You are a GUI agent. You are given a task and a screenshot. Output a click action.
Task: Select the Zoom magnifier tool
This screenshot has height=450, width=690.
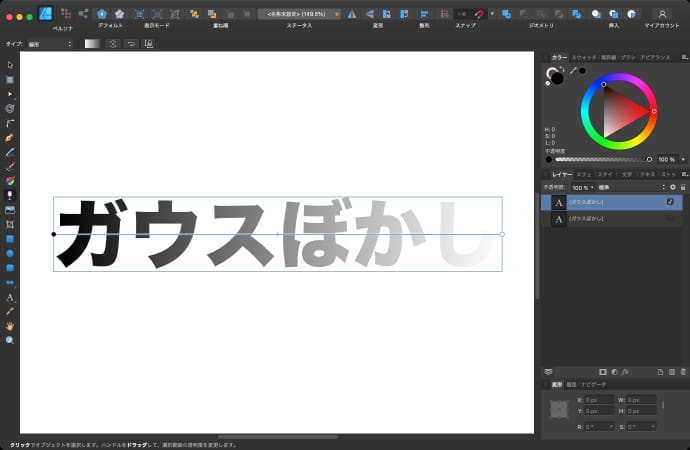coord(10,340)
